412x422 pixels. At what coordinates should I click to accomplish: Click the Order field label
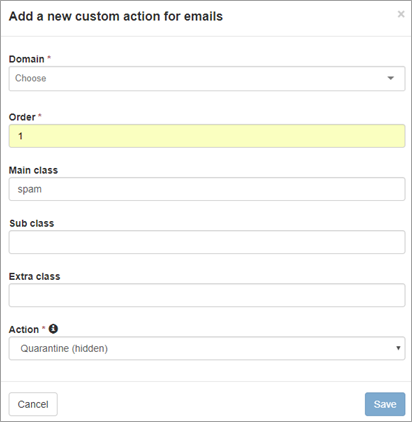22,117
